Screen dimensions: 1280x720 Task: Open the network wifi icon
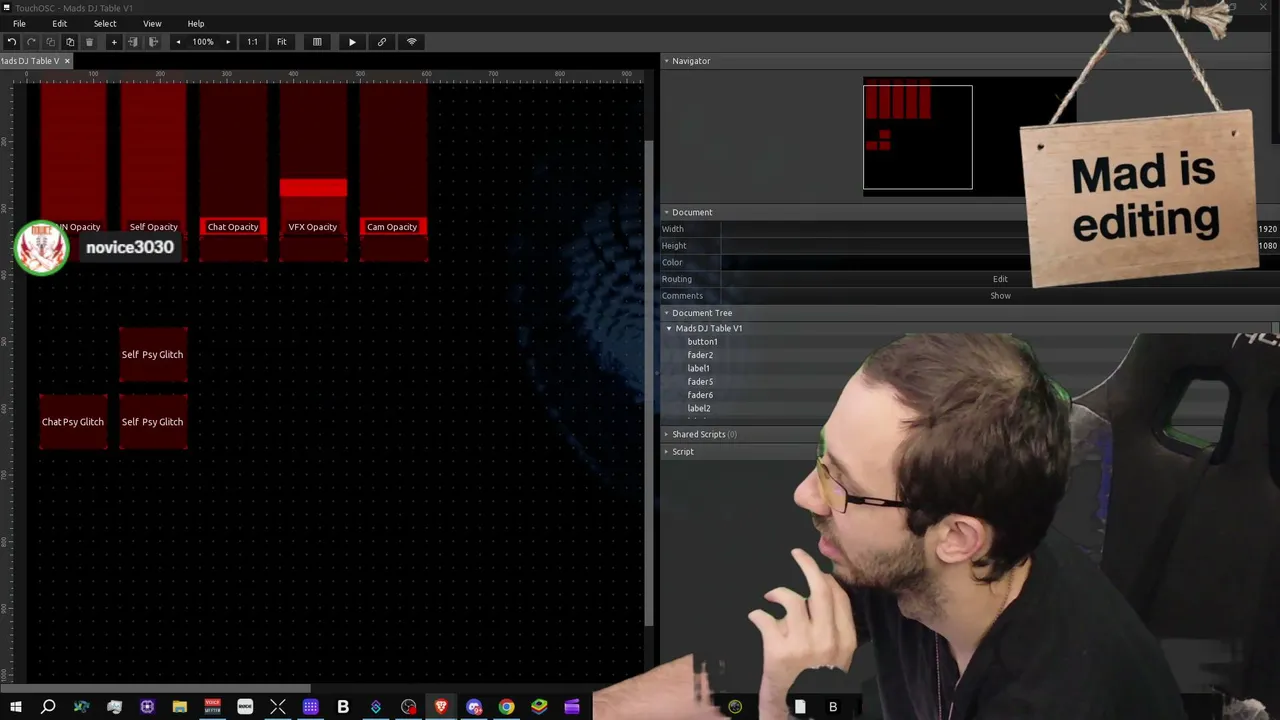pyautogui.click(x=411, y=42)
